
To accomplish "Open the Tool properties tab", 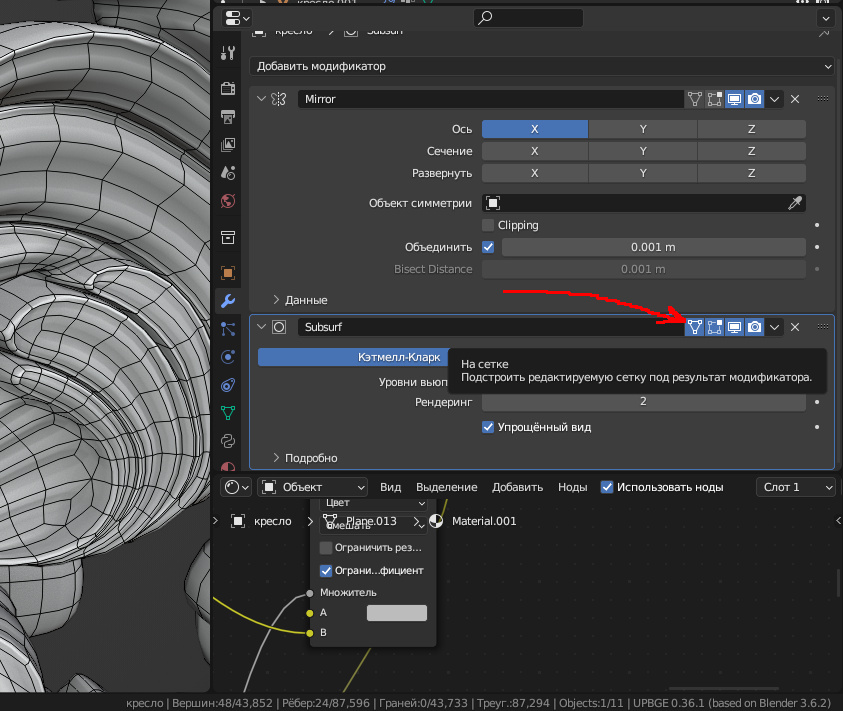I will (228, 53).
